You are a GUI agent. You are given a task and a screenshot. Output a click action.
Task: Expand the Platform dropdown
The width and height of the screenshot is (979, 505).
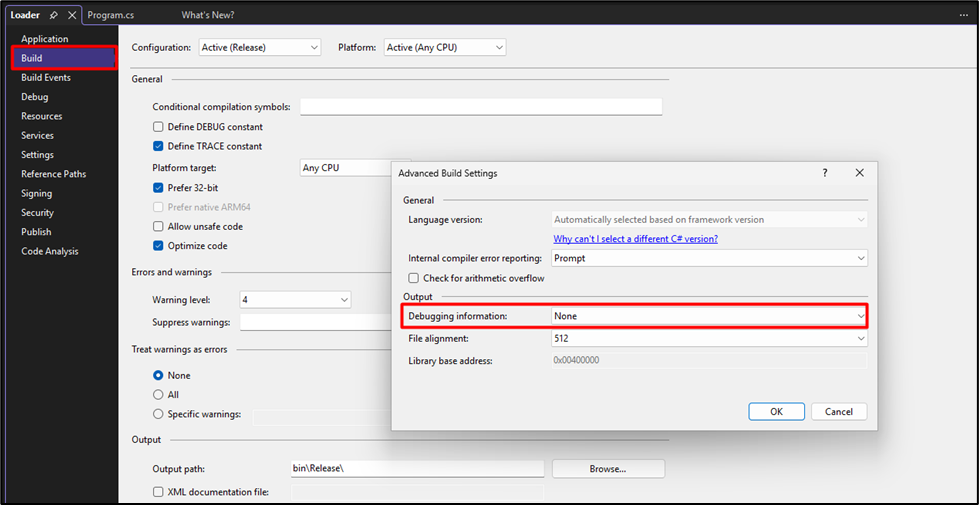pos(445,47)
